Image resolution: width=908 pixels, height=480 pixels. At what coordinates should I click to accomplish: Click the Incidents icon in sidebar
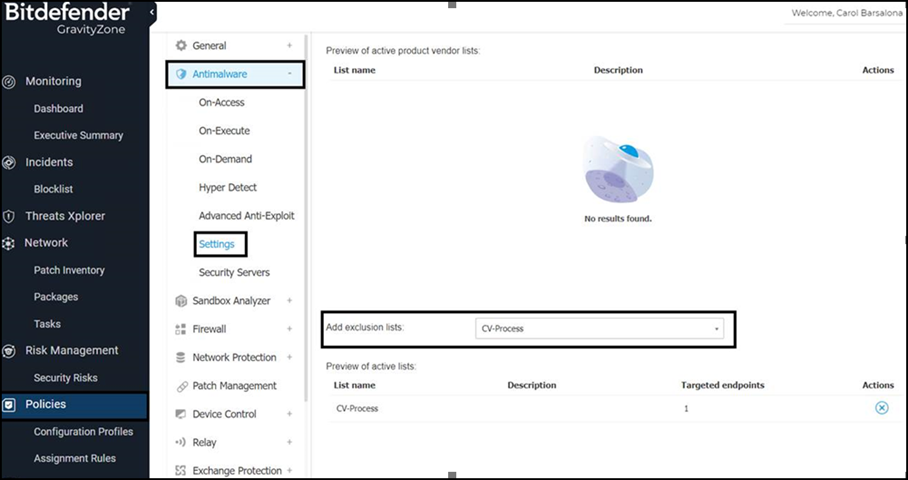tap(9, 162)
